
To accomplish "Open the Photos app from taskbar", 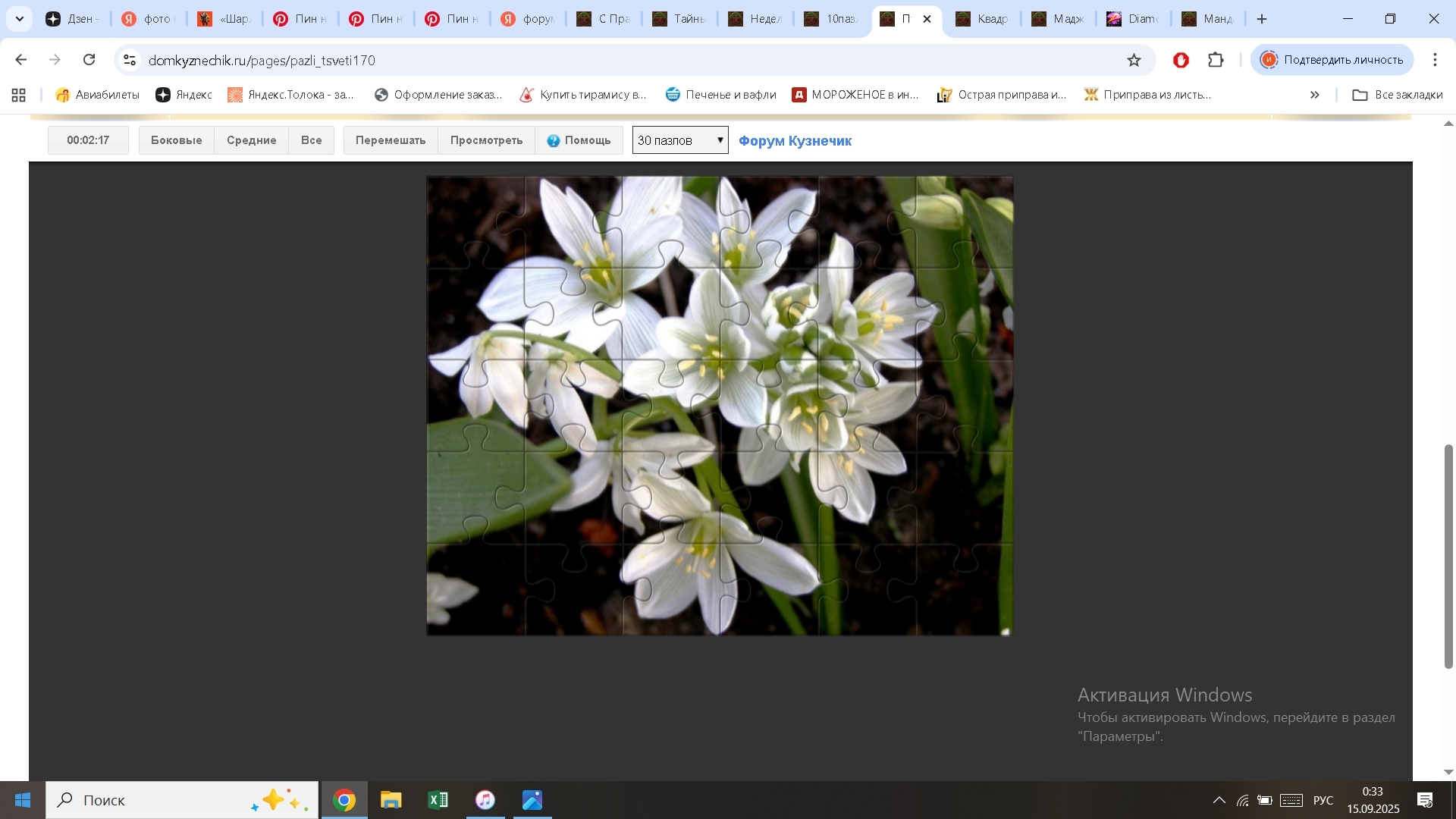I will point(532,800).
